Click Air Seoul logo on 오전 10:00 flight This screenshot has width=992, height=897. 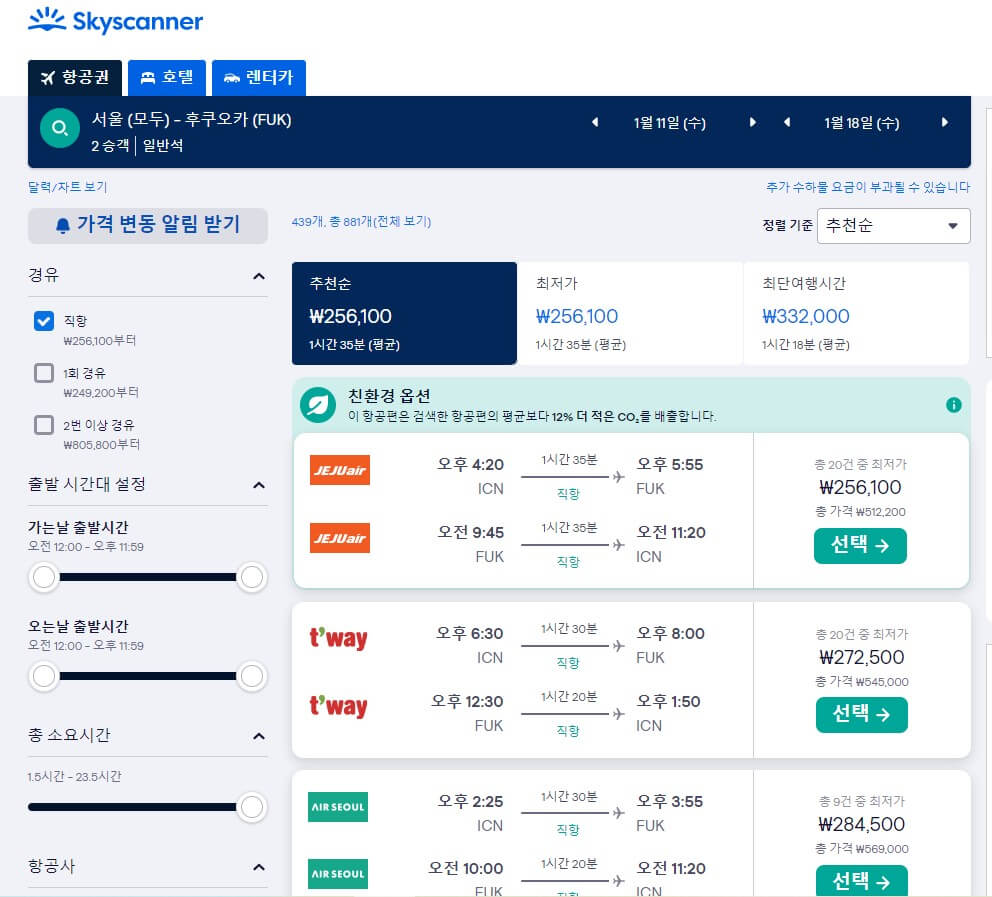point(338,874)
